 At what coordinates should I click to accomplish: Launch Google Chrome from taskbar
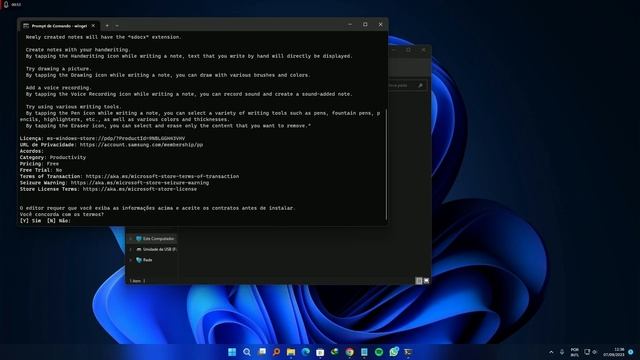(x=349, y=352)
